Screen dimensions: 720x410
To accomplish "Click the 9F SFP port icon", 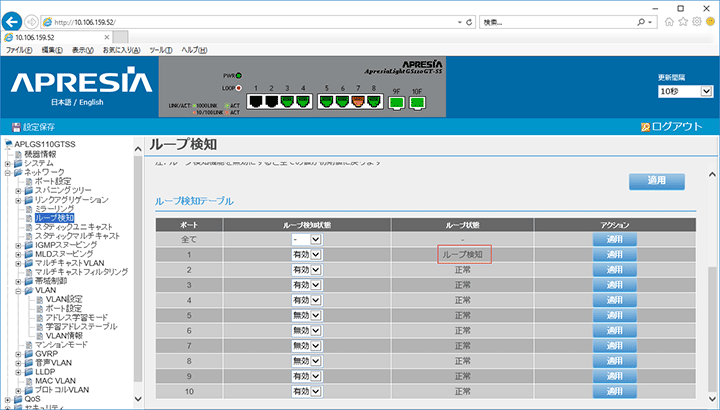I will 396,100.
